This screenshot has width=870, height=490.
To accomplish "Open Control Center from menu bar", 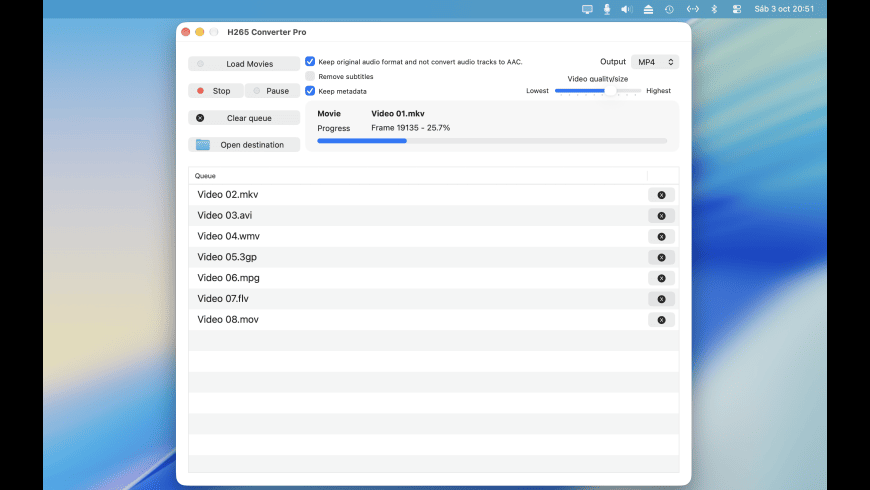I will point(737,9).
